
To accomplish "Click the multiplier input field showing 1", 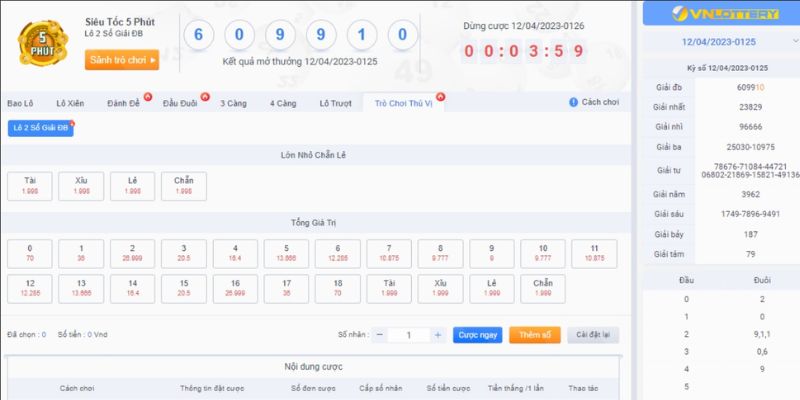I will pyautogui.click(x=409, y=335).
